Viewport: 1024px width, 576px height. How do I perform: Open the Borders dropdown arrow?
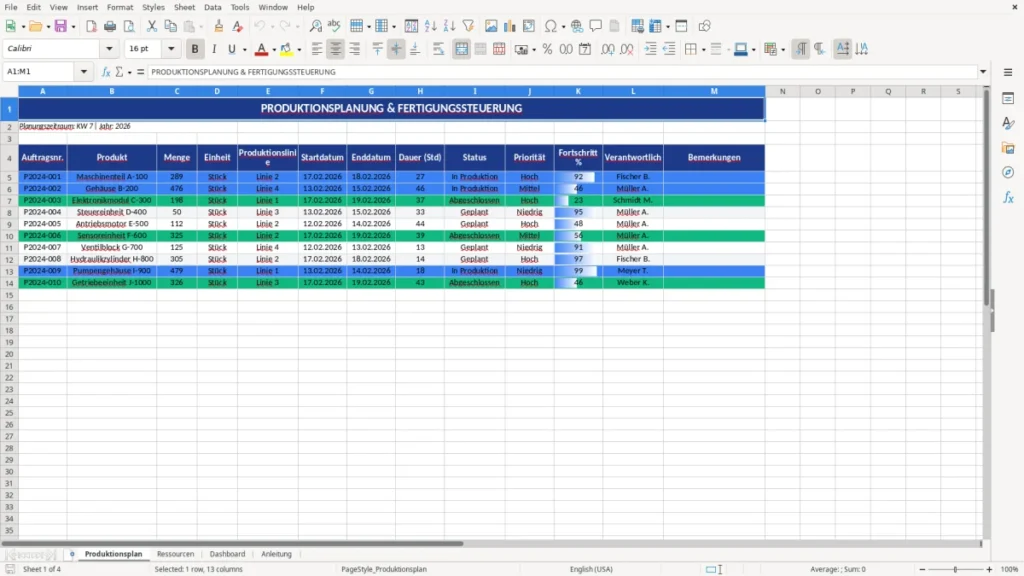coord(703,49)
